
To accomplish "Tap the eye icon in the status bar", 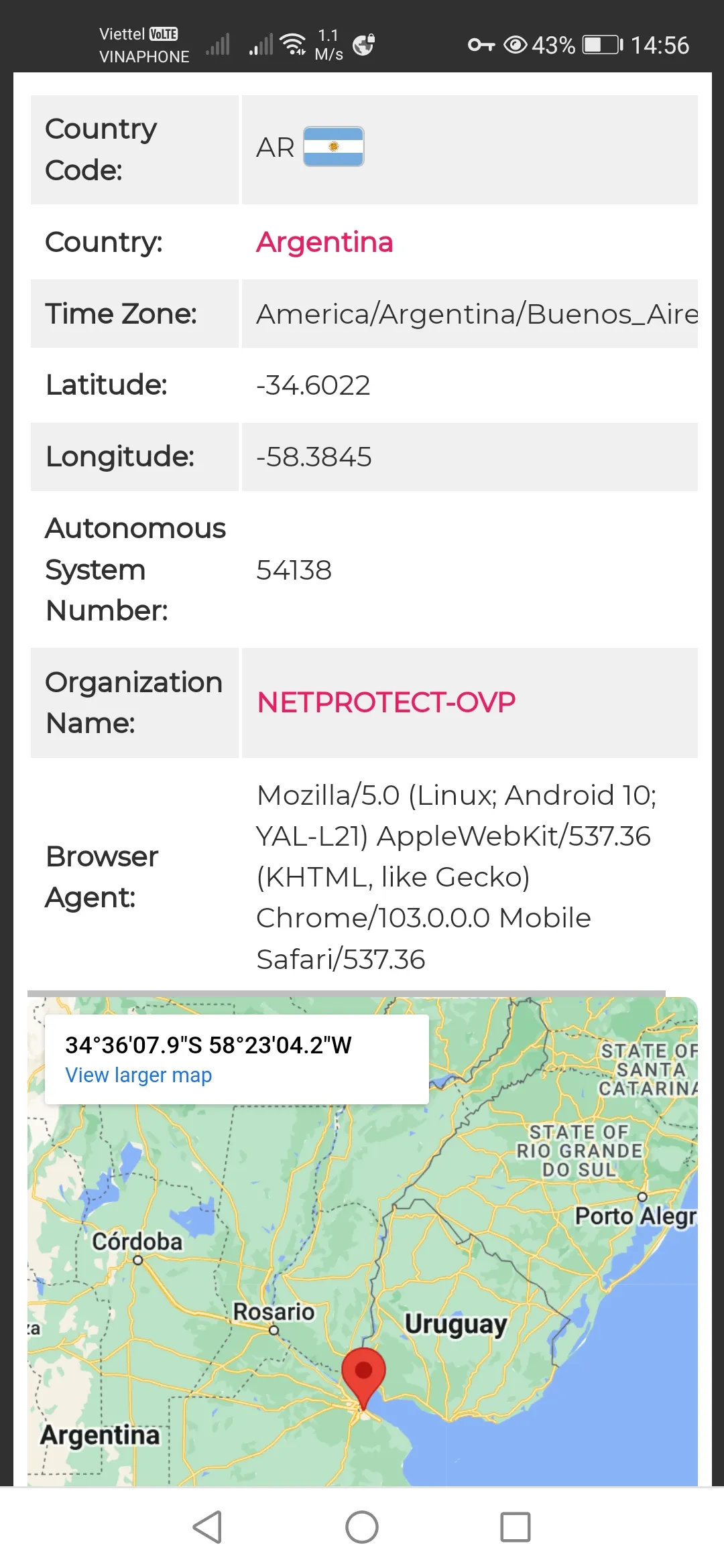I will tap(514, 45).
